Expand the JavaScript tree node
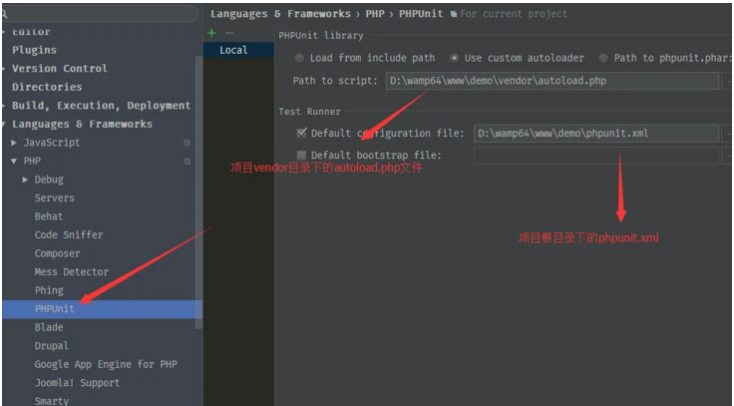734x406 pixels. click(x=14, y=142)
